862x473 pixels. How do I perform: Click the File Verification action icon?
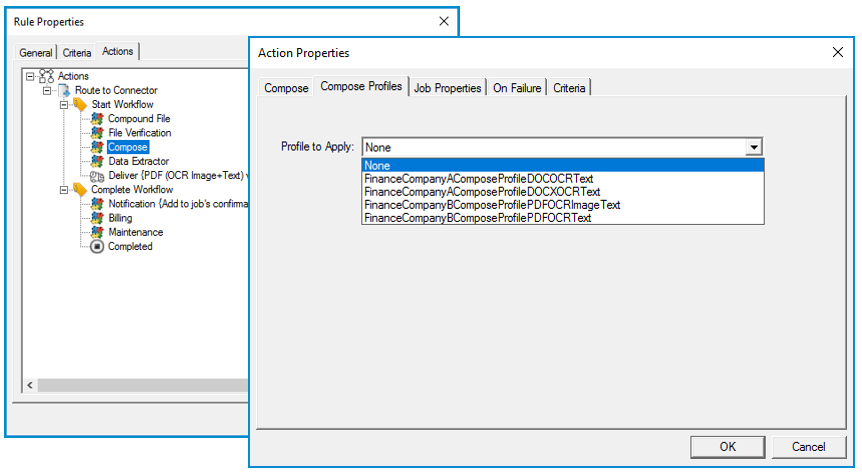coord(97,133)
